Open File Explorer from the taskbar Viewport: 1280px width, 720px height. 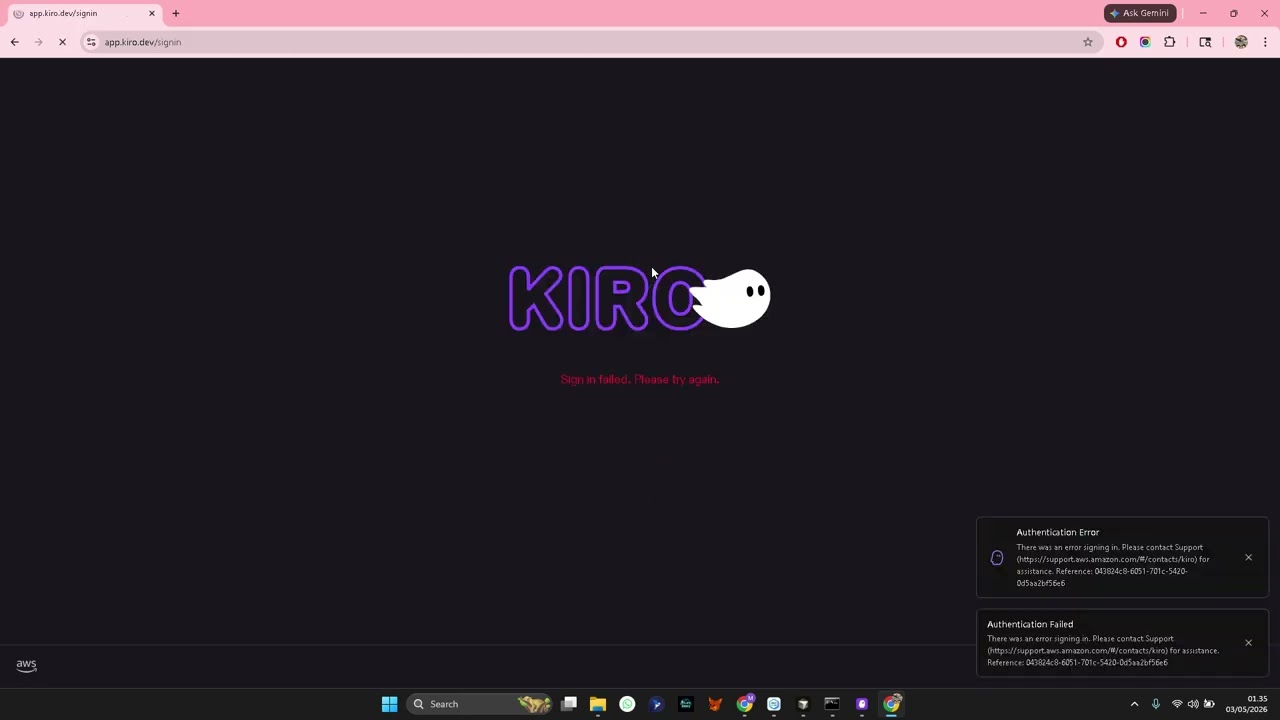pyautogui.click(x=598, y=704)
